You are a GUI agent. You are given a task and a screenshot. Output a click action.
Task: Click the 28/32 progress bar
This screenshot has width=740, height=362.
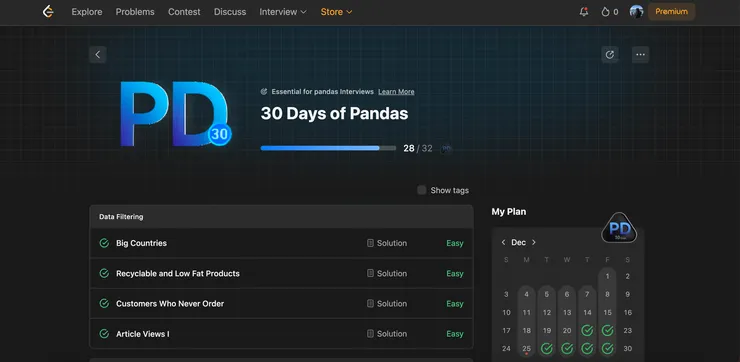tap(328, 148)
